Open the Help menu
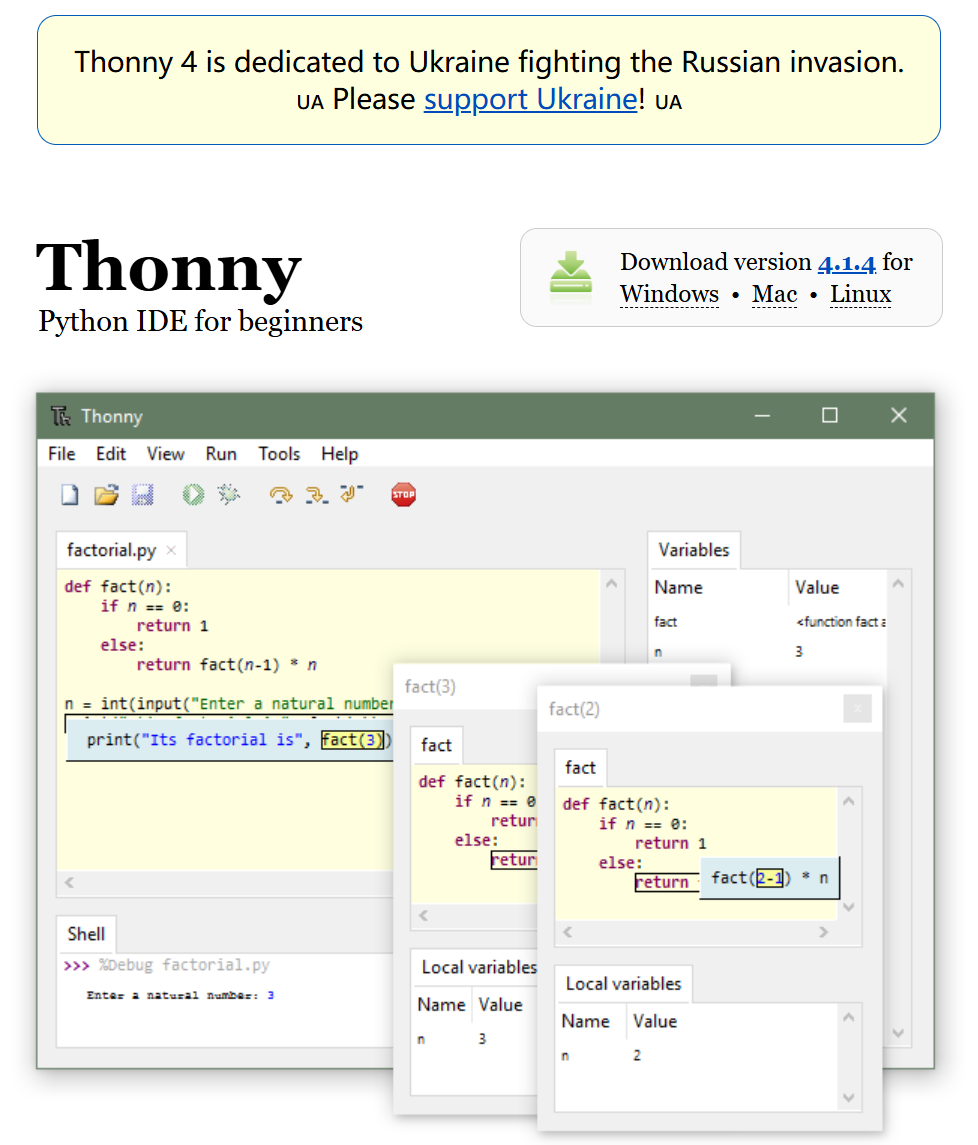The width and height of the screenshot is (978, 1145). [340, 454]
